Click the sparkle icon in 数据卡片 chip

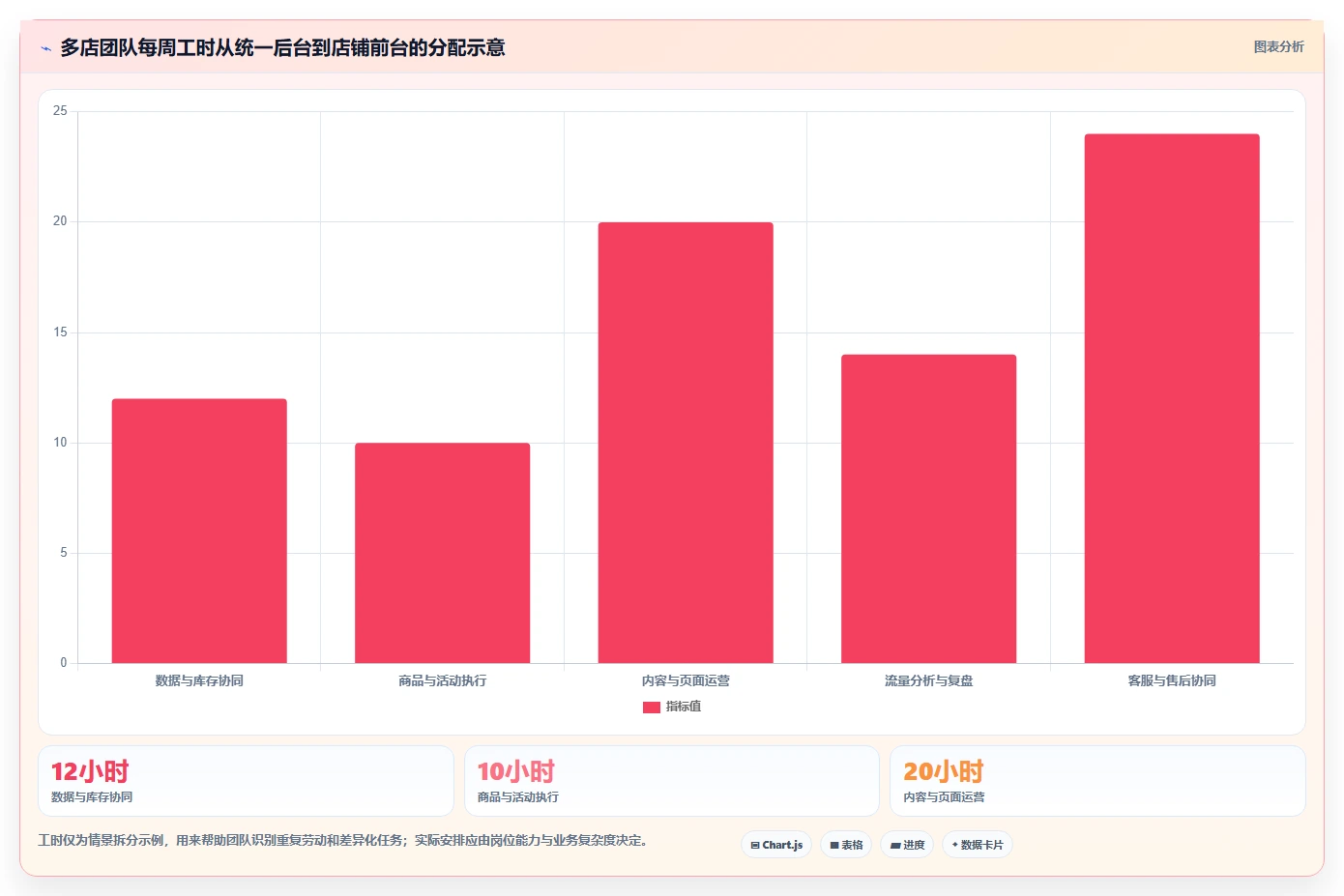coord(955,845)
